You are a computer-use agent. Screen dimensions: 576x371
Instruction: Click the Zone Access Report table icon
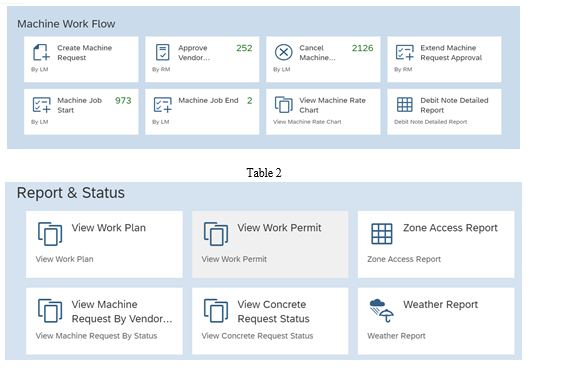pos(382,234)
